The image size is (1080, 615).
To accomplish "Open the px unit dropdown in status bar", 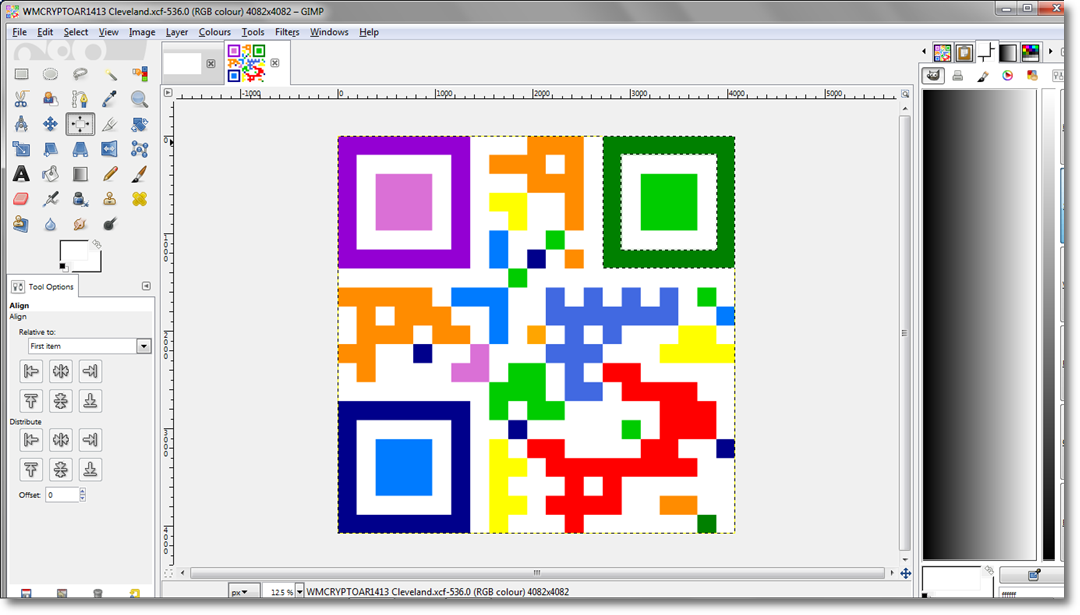I will tap(244, 592).
